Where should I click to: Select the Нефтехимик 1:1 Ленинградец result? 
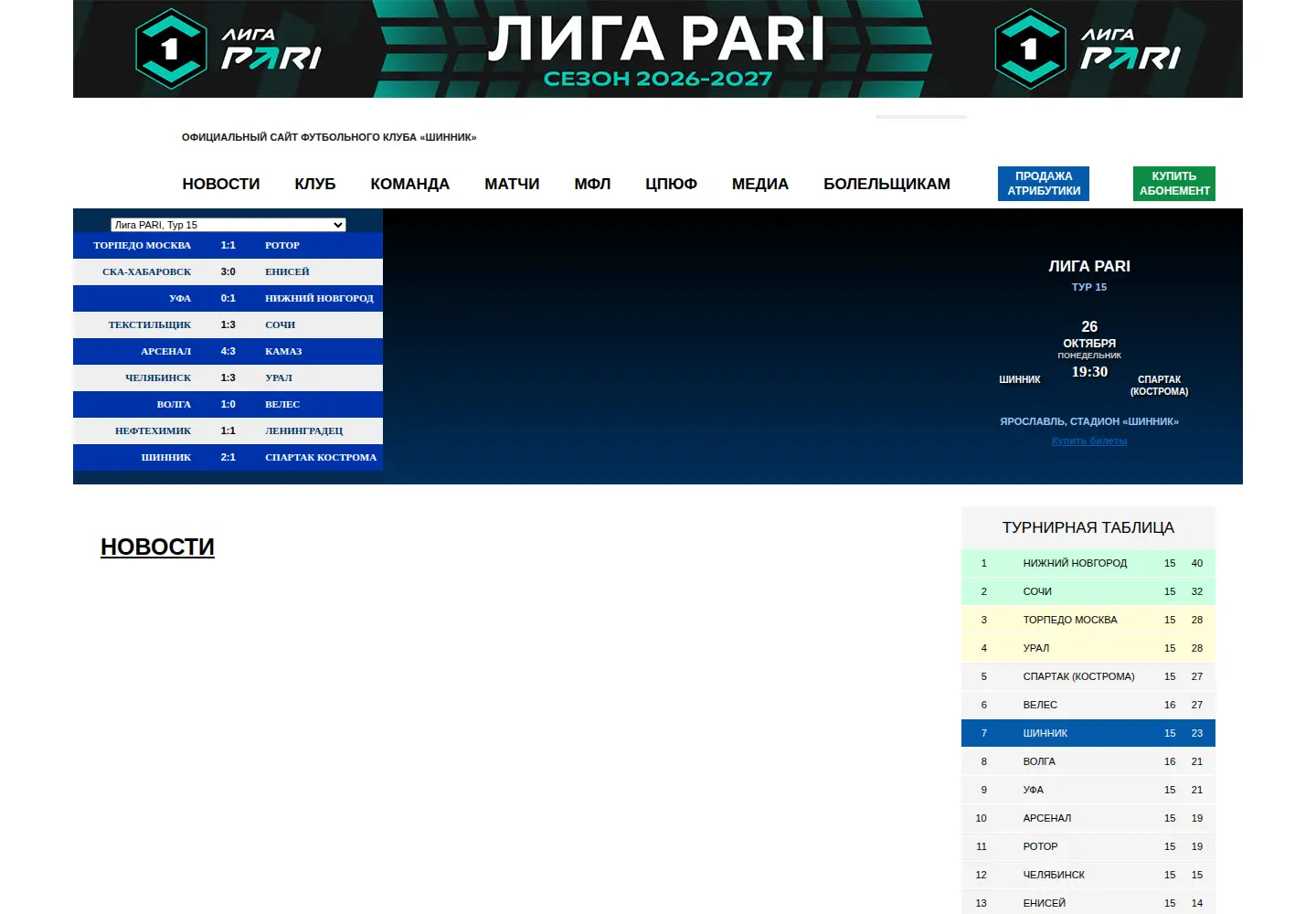coord(228,430)
